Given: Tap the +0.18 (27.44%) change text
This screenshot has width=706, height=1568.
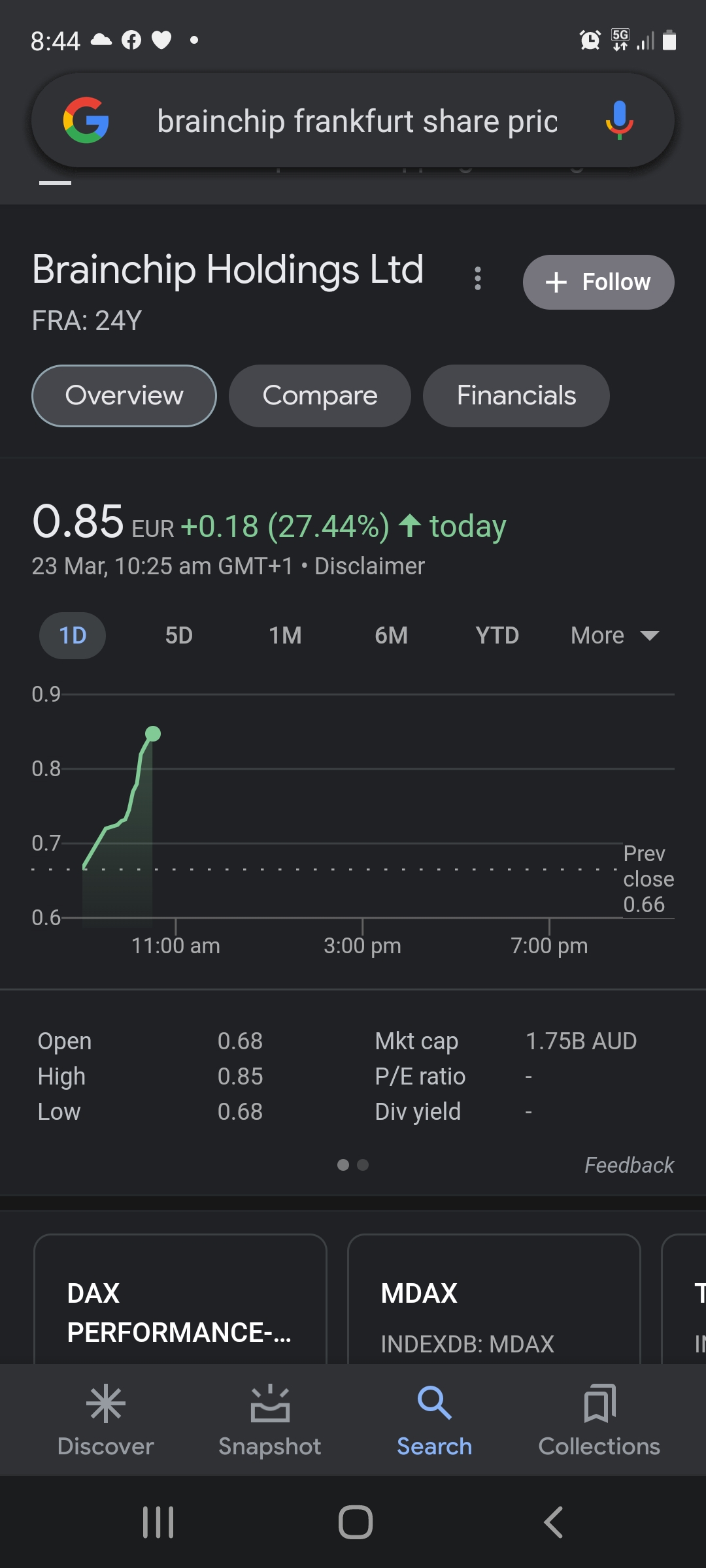Looking at the screenshot, I should click(x=285, y=527).
